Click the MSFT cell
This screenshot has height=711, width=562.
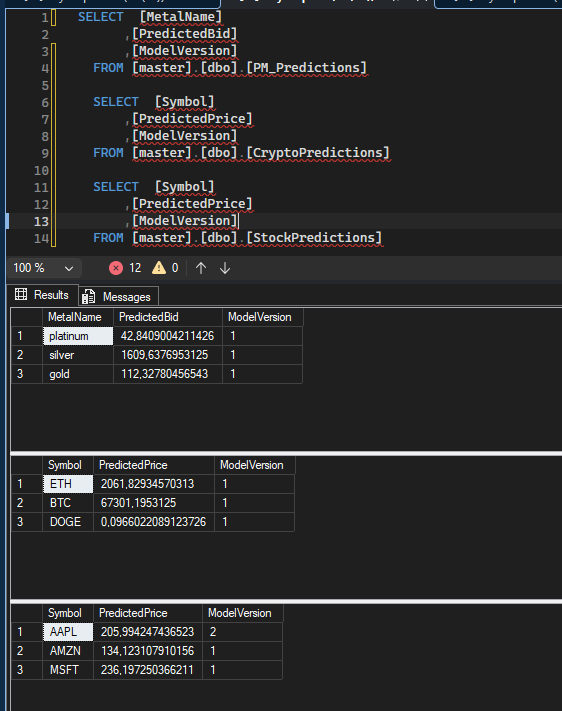(68, 670)
